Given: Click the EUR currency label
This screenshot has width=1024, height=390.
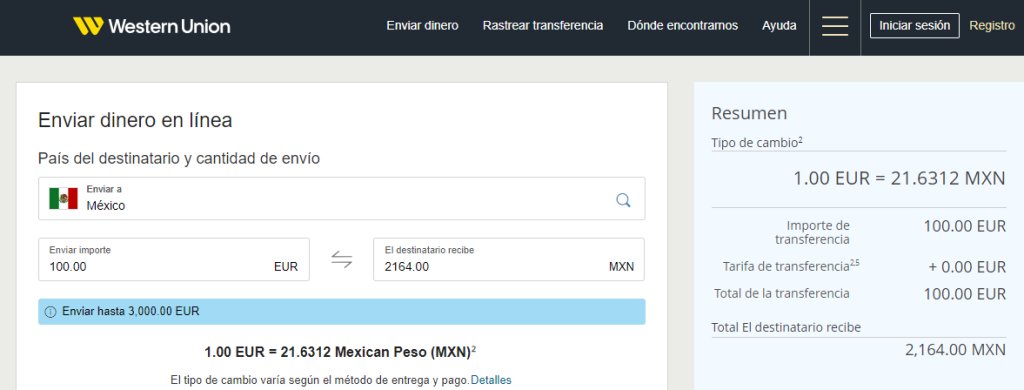Looking at the screenshot, I should coord(286,267).
